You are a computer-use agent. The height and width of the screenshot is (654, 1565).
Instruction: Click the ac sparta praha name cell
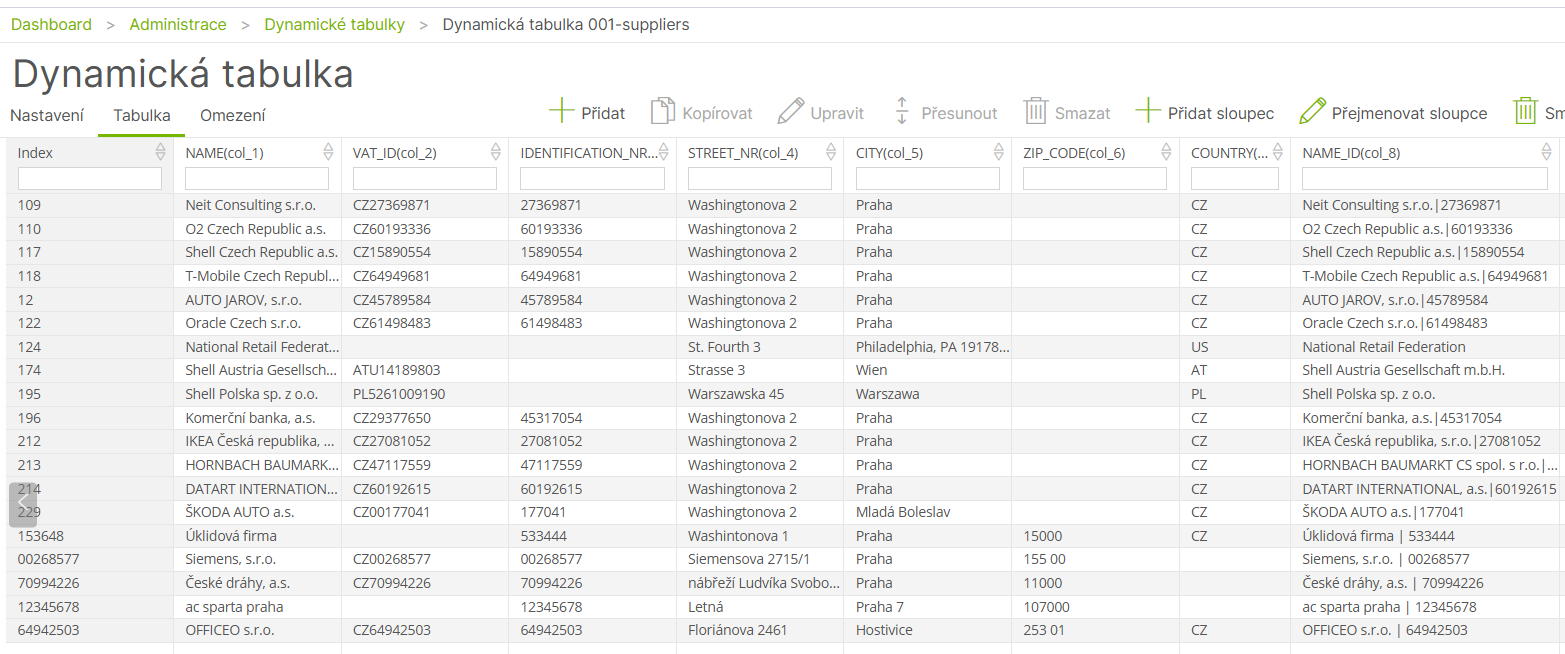258,607
